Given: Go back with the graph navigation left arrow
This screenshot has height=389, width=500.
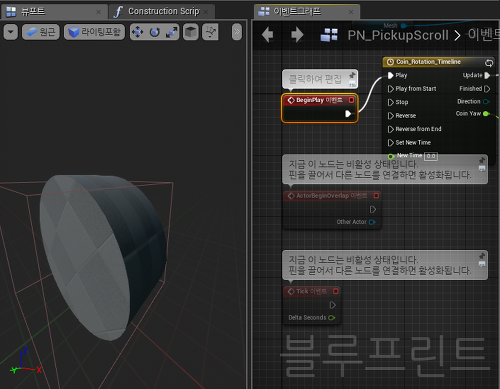Looking at the screenshot, I should pyautogui.click(x=267, y=35).
